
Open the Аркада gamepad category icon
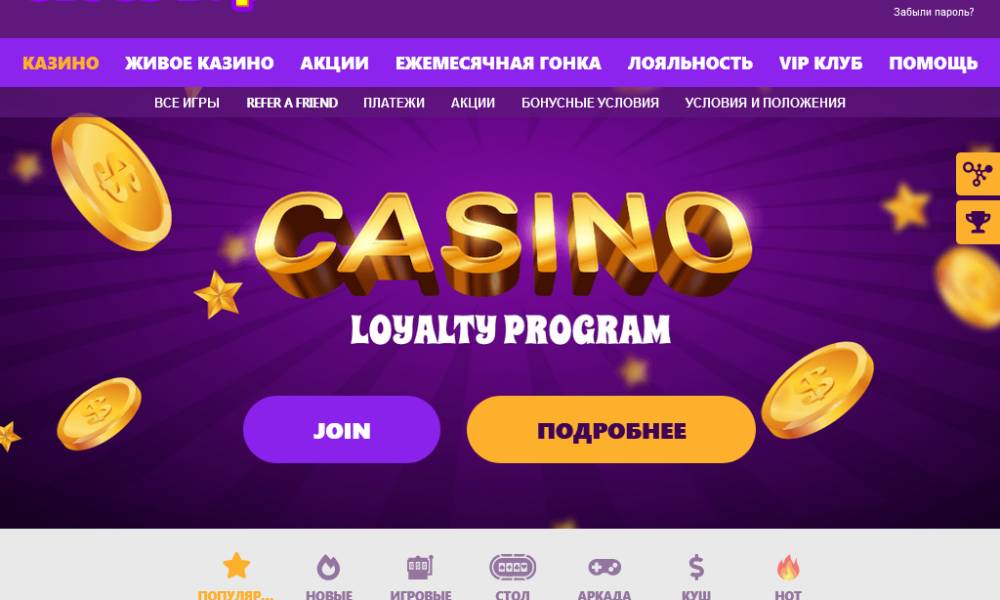pos(604,567)
